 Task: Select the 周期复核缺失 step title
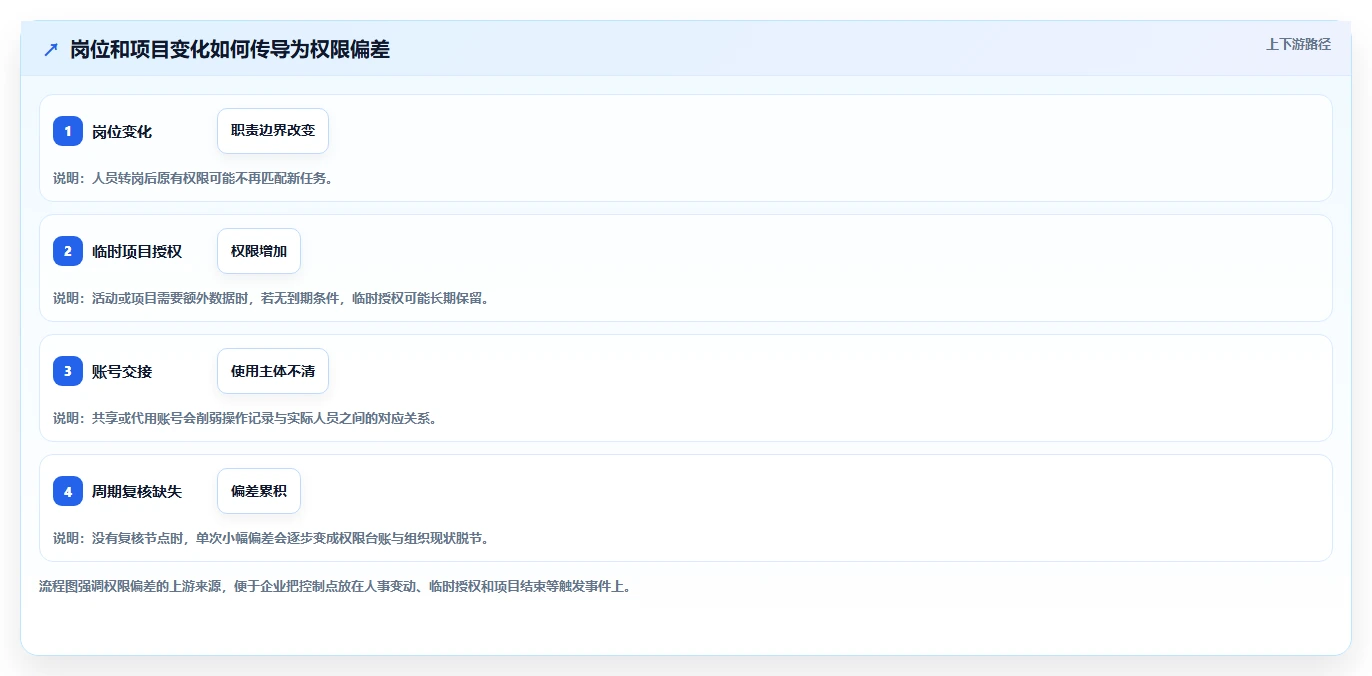click(137, 491)
